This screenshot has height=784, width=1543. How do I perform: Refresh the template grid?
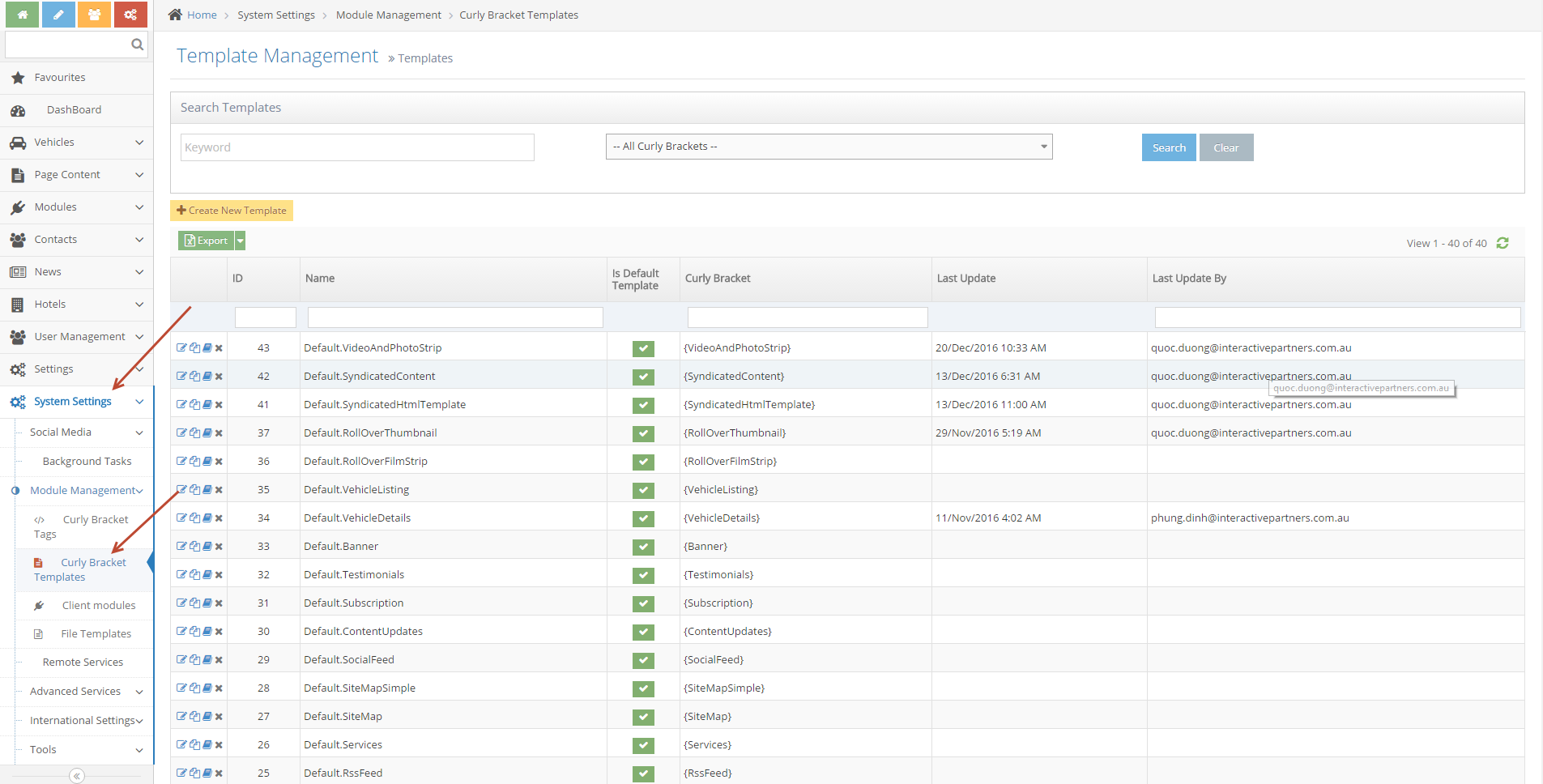pyautogui.click(x=1503, y=243)
